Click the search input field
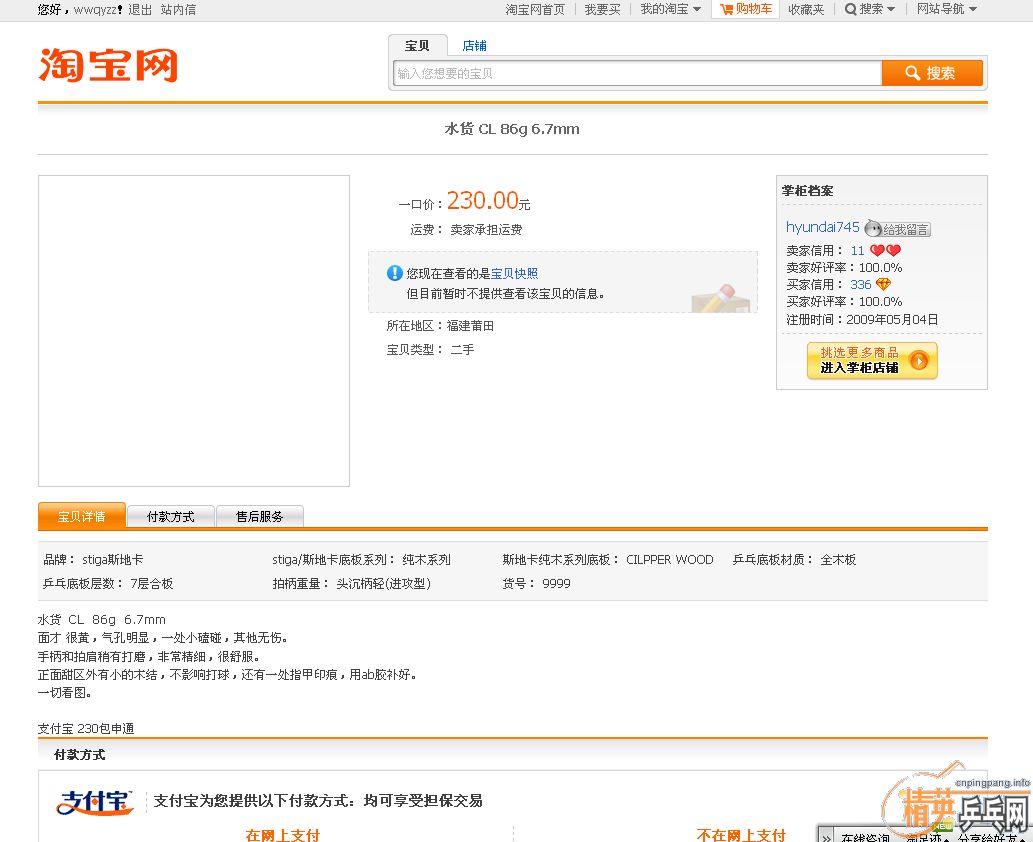Image resolution: width=1033 pixels, height=842 pixels. 636,73
